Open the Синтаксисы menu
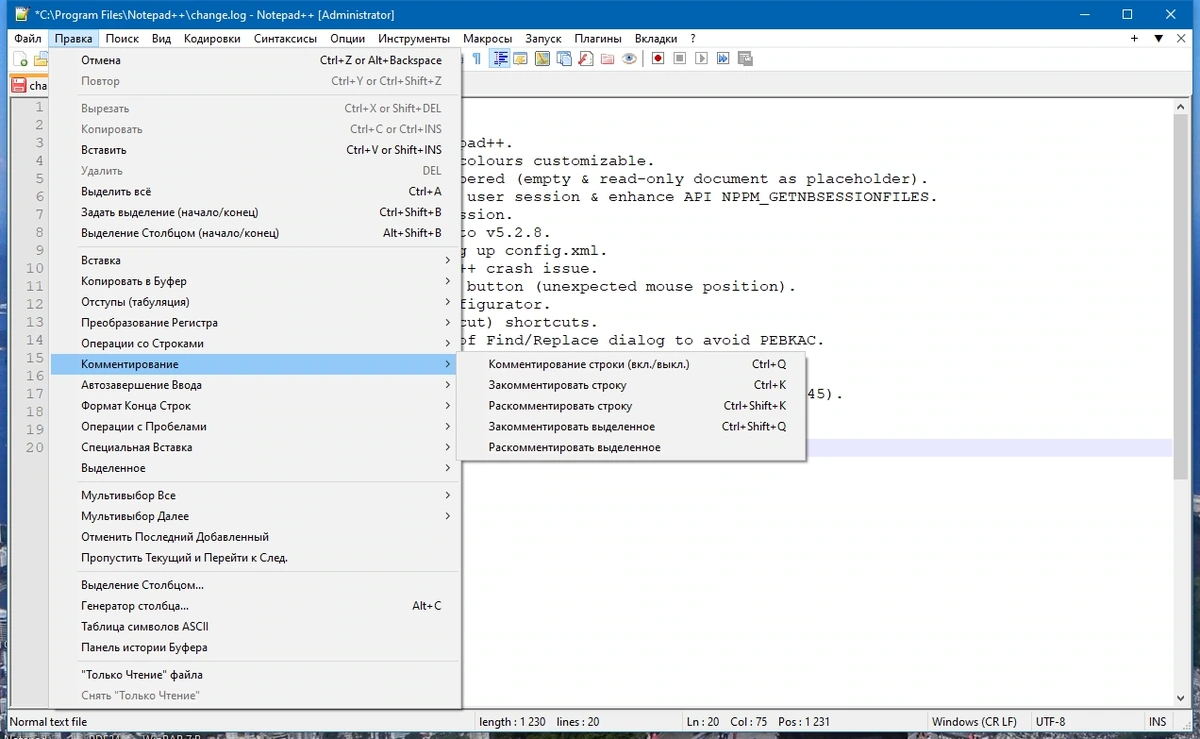Image resolution: width=1200 pixels, height=739 pixels. point(285,39)
